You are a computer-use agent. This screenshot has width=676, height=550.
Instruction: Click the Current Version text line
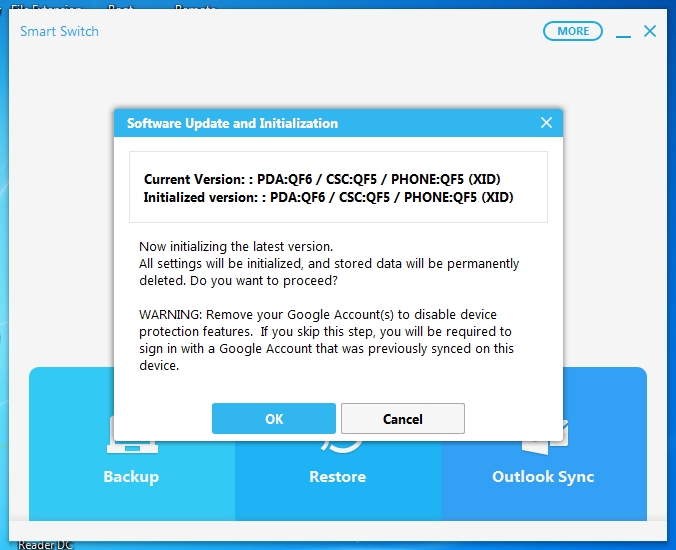(322, 179)
